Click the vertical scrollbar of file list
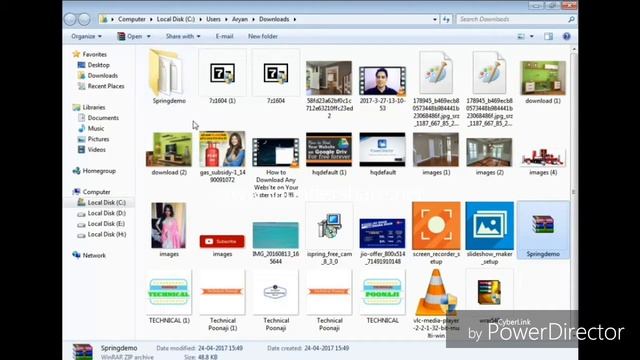 click(x=574, y=192)
